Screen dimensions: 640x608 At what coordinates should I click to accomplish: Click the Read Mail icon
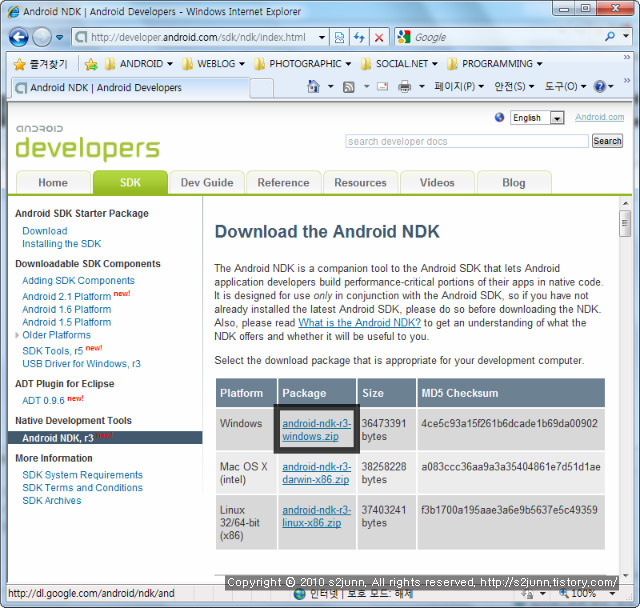382,87
